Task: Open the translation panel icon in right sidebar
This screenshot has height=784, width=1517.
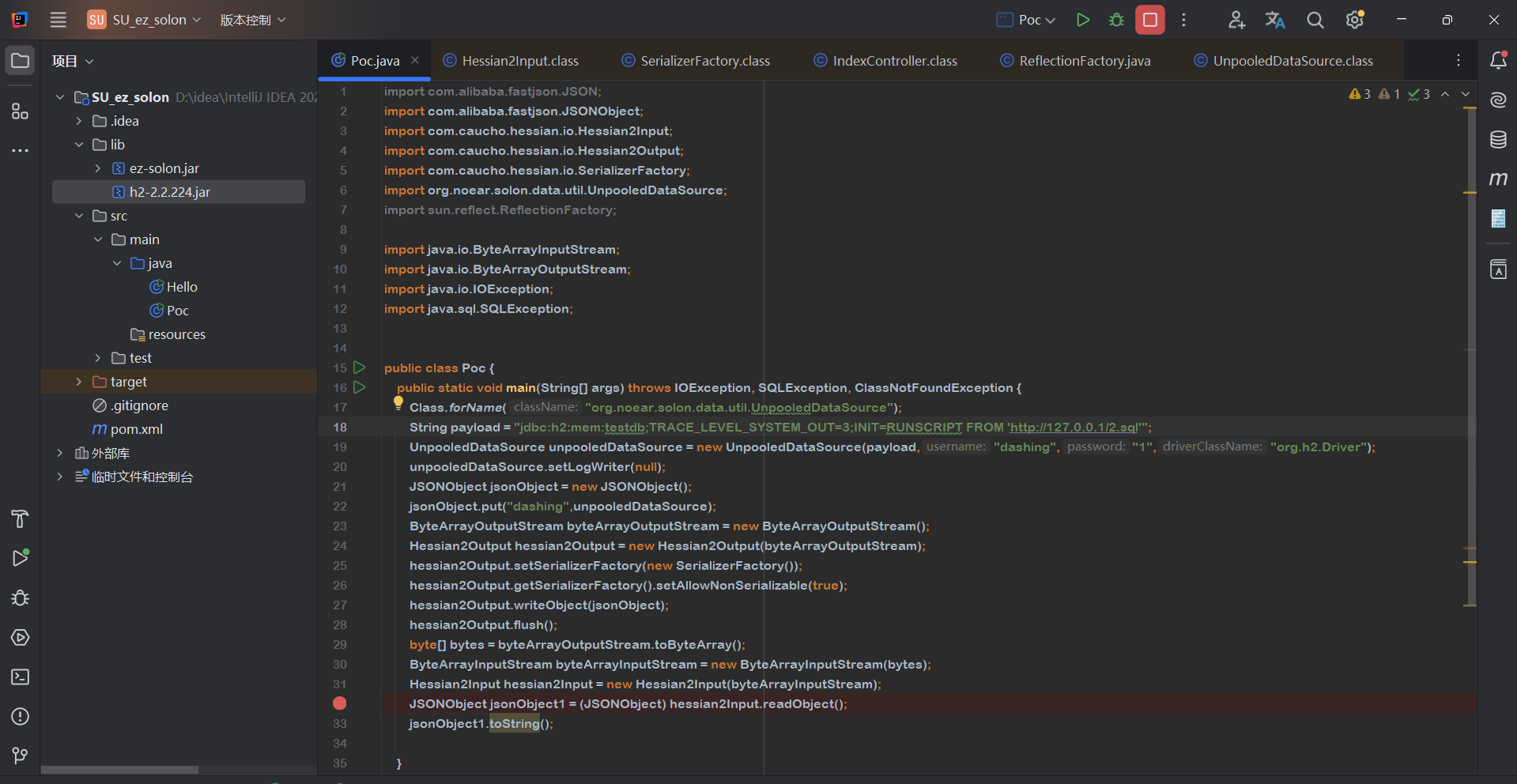Action: coord(1498,269)
